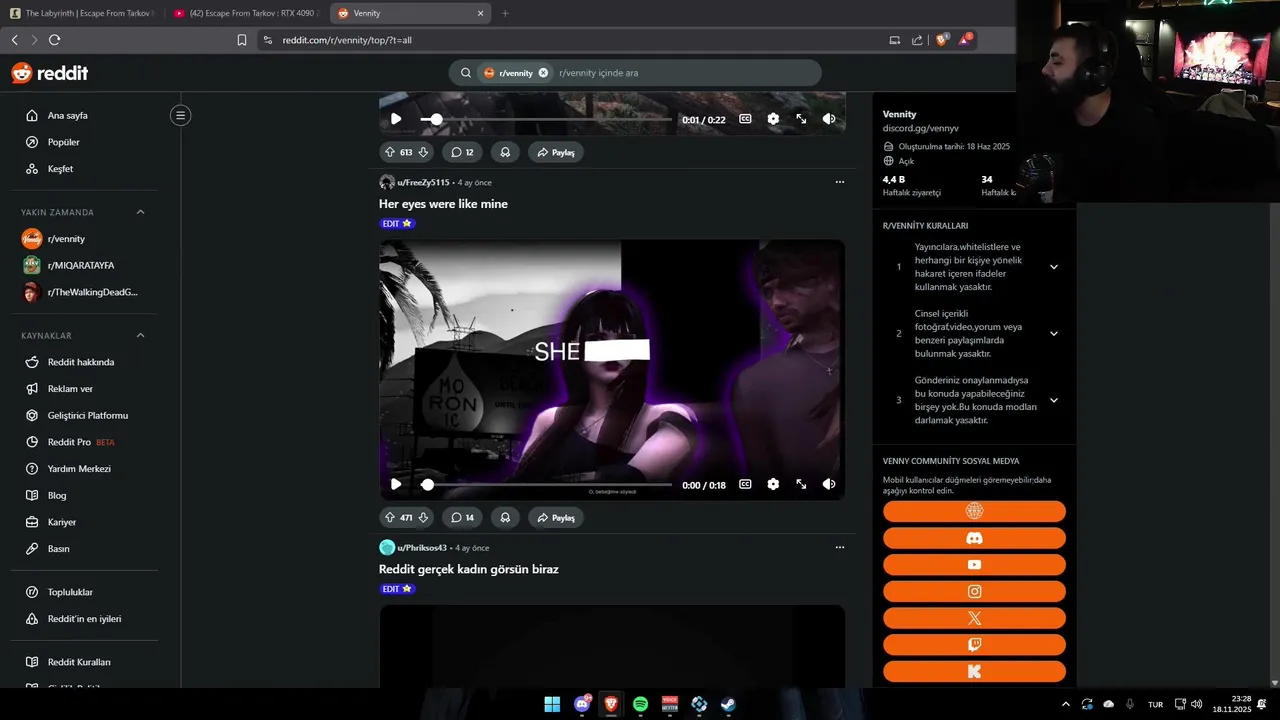The height and width of the screenshot is (720, 1280).
Task: Open the Twitch social media button
Action: pyautogui.click(x=974, y=645)
